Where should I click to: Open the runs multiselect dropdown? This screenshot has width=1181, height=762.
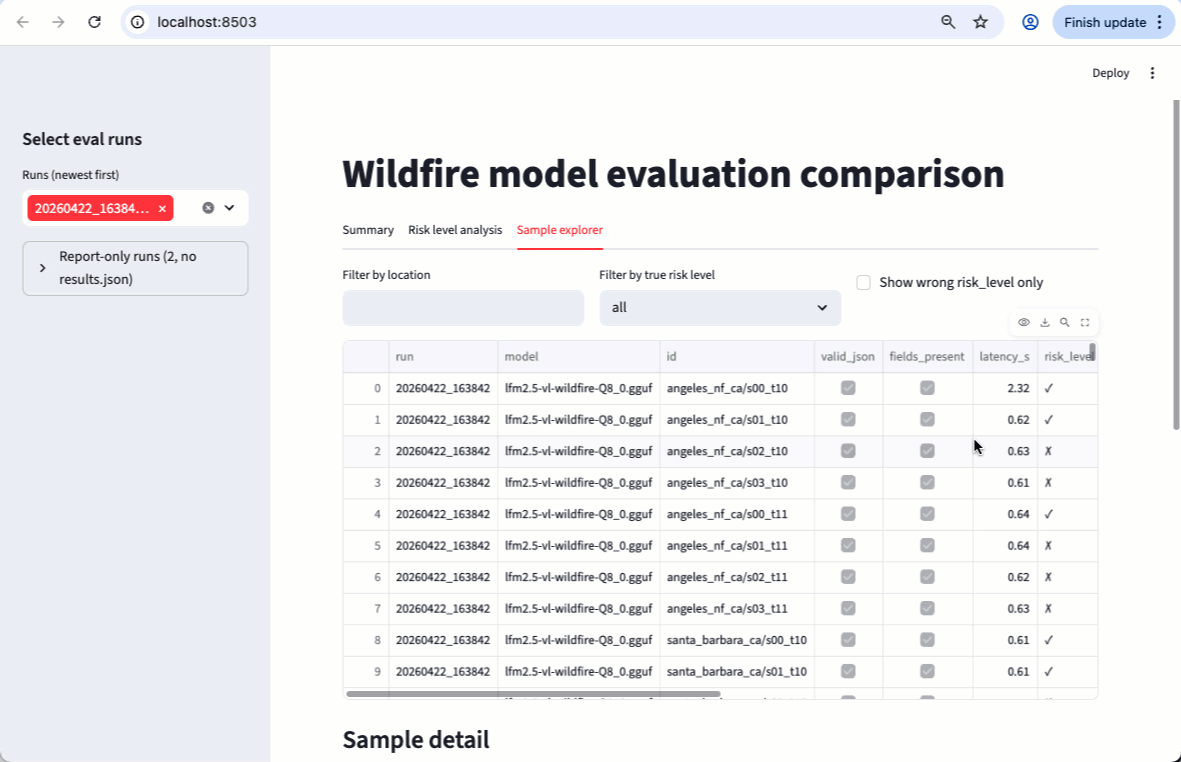[230, 207]
